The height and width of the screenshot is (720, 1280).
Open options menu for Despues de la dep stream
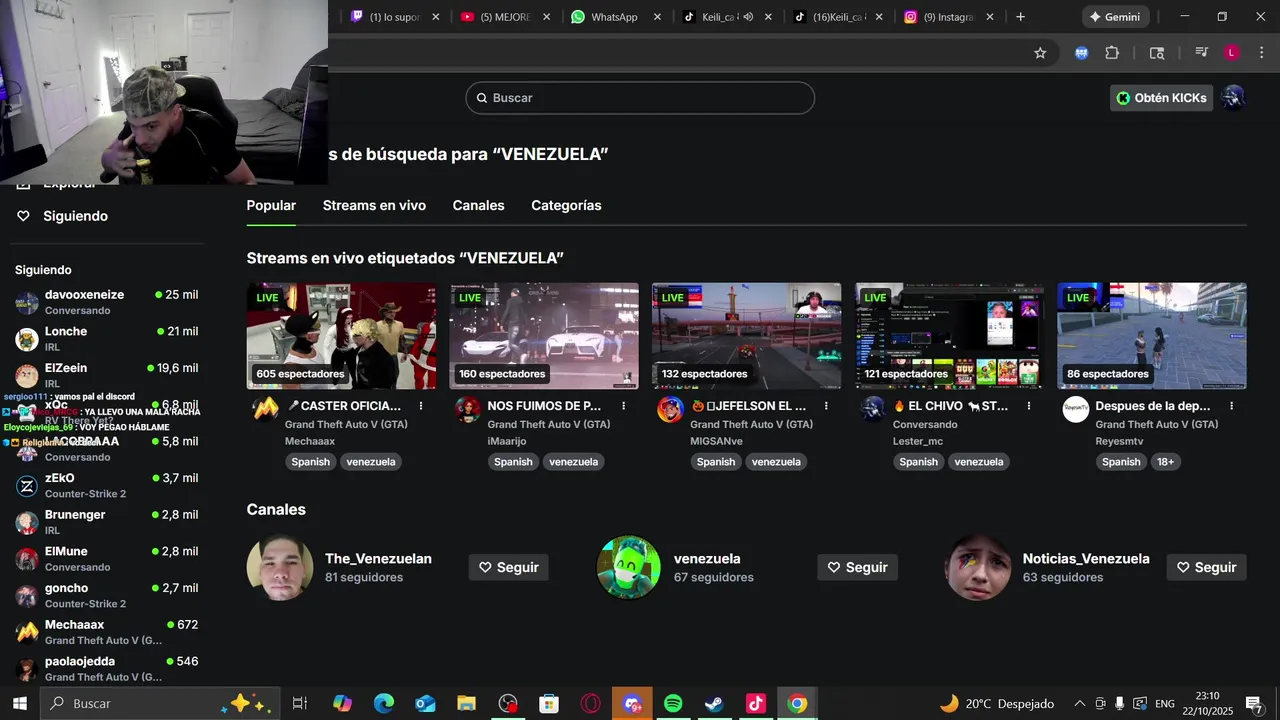(1232, 406)
